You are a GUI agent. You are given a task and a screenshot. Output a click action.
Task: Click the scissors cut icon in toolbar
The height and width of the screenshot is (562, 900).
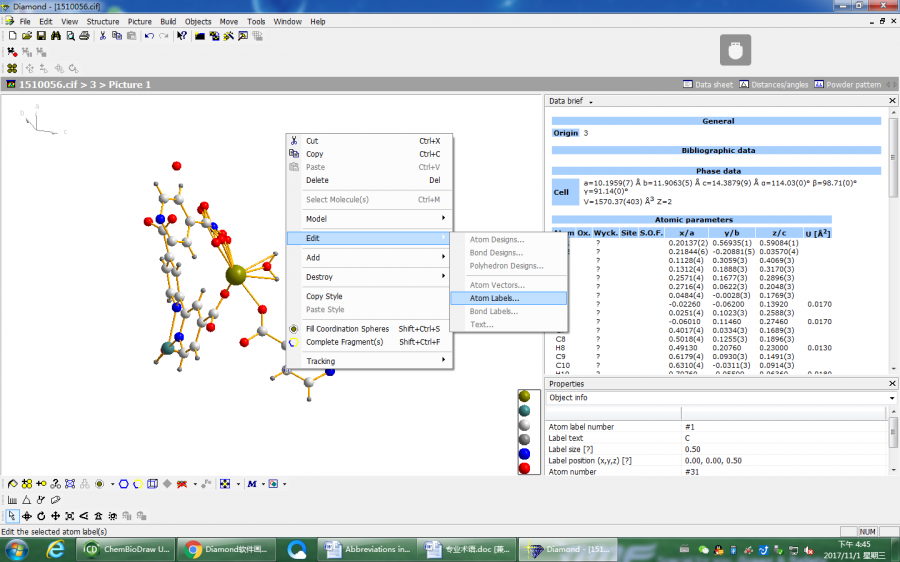(x=103, y=36)
